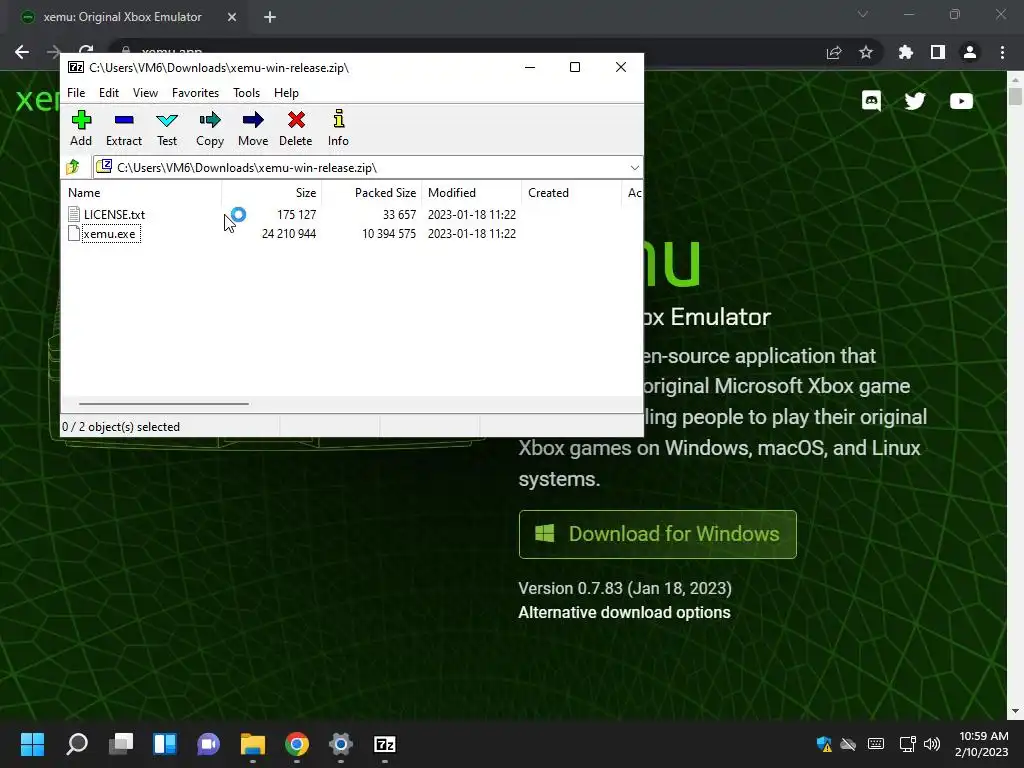Click Download for Windows button
This screenshot has height=768, width=1024.
(658, 534)
